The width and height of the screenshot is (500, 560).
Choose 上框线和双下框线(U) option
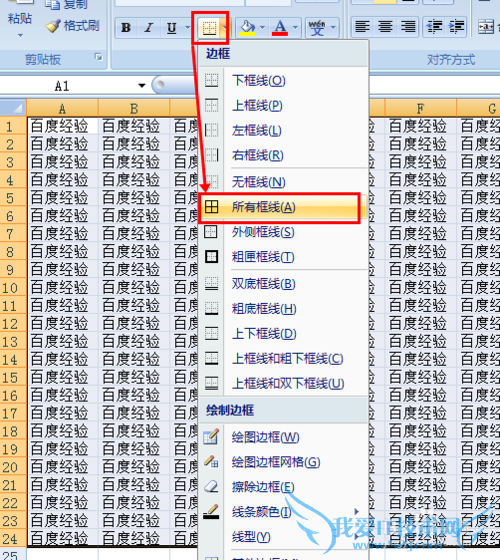(283, 384)
